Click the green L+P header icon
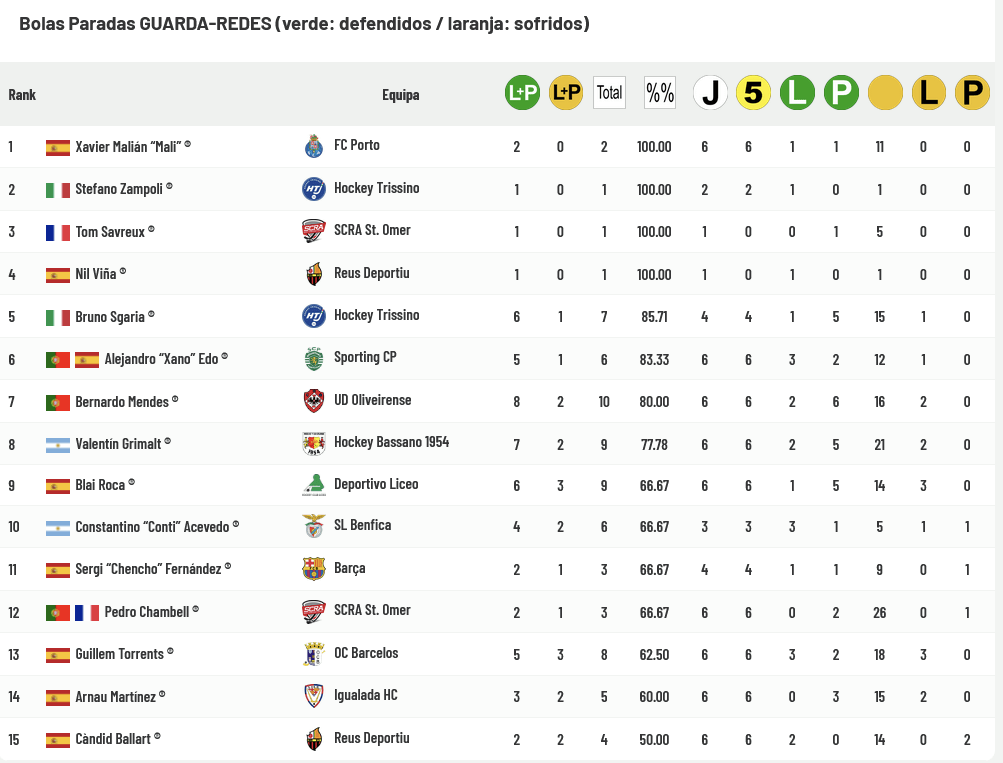1003x763 pixels. coord(522,93)
